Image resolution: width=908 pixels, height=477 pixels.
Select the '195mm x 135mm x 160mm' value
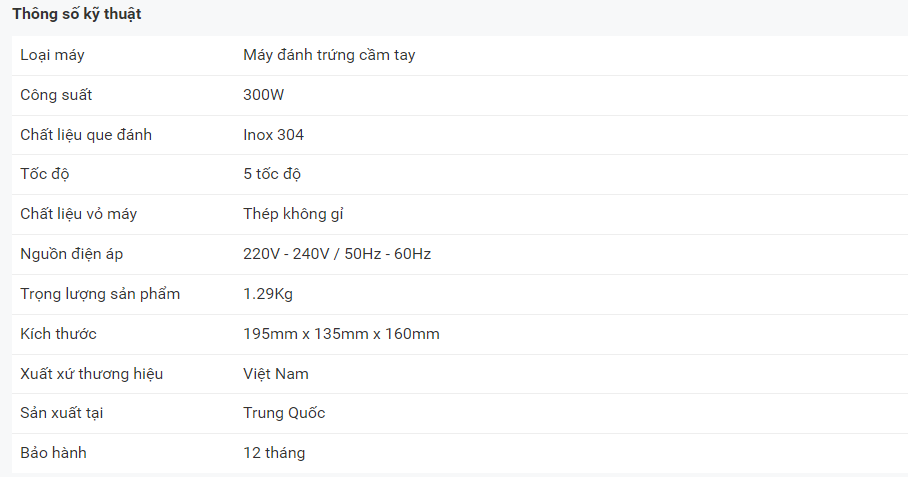(341, 334)
